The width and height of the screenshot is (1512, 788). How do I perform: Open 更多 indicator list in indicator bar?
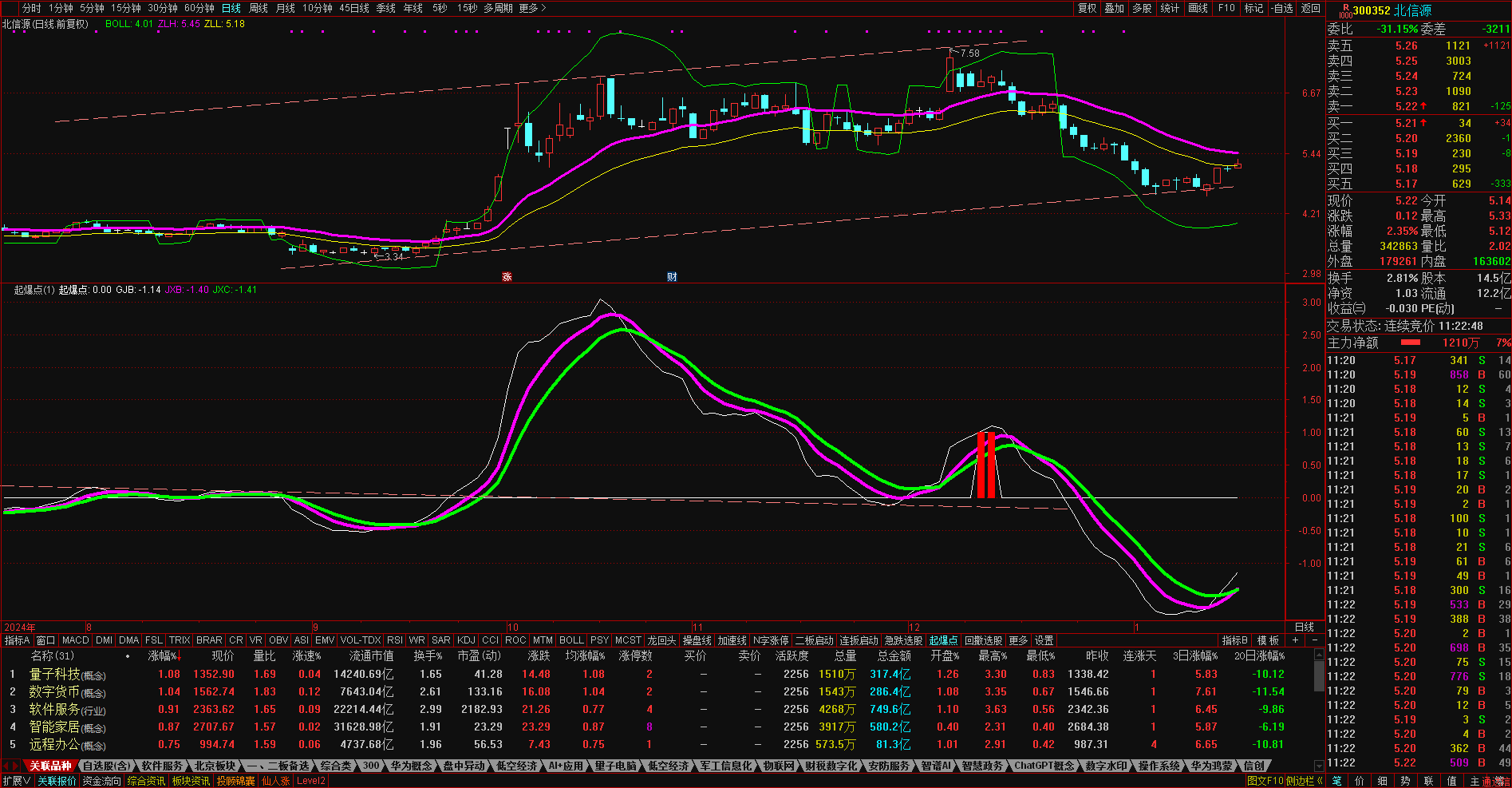(x=1018, y=640)
